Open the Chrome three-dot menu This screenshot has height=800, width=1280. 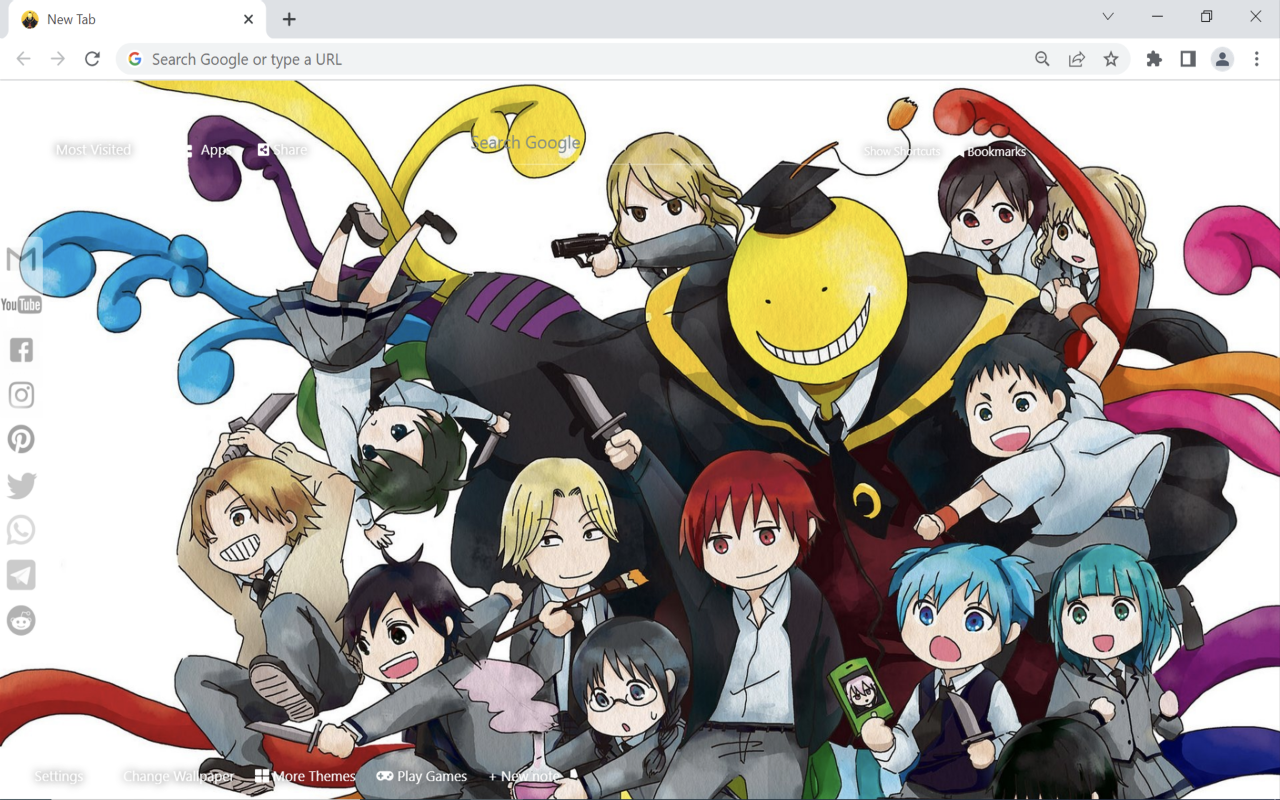[x=1256, y=59]
